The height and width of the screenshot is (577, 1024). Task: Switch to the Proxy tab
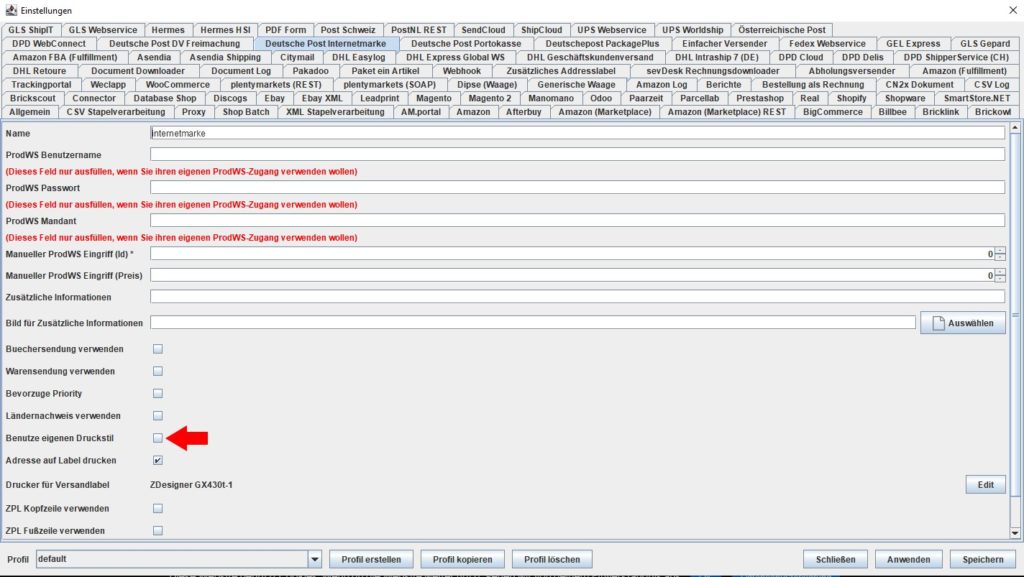click(194, 112)
